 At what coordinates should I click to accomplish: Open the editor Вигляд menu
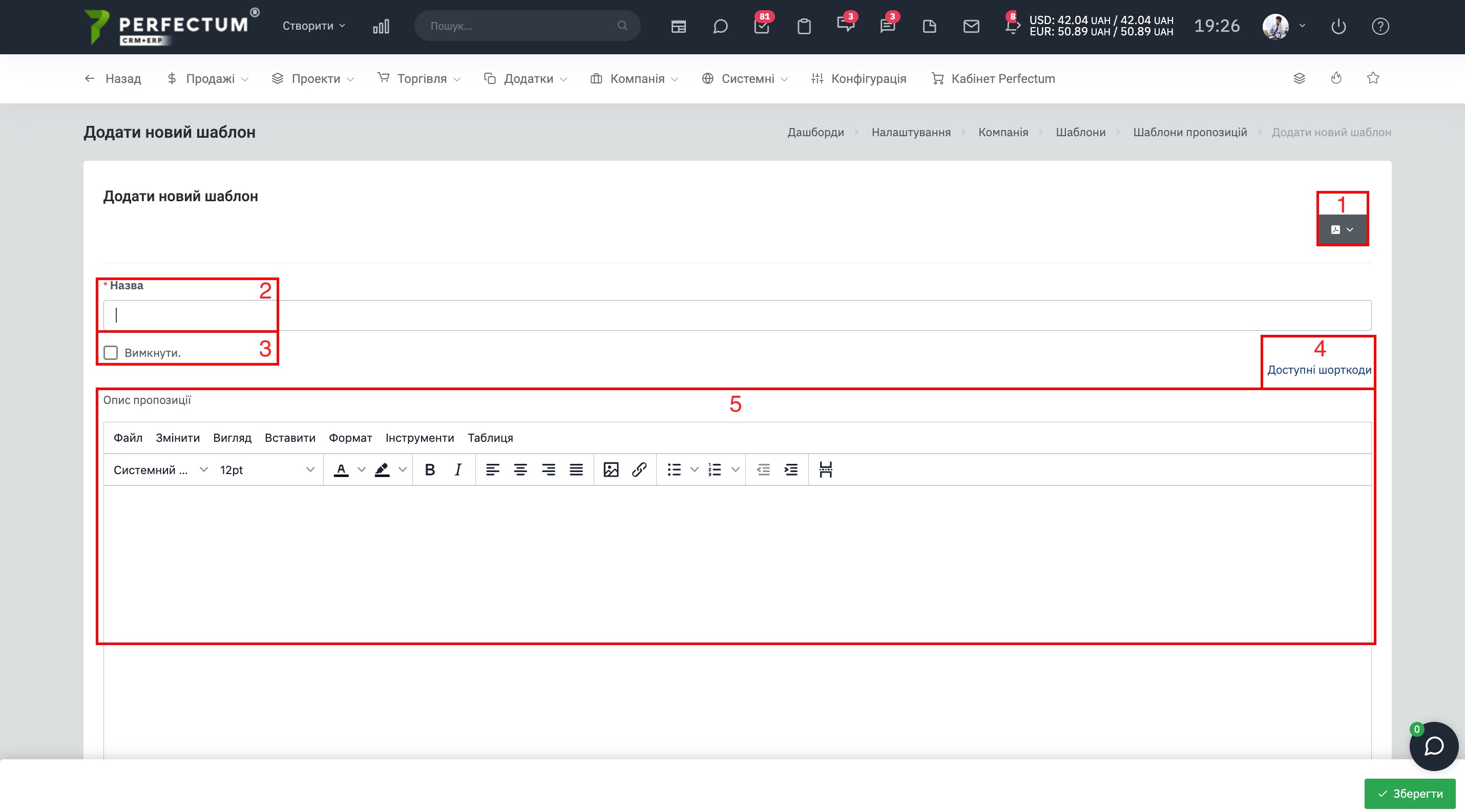pos(232,438)
